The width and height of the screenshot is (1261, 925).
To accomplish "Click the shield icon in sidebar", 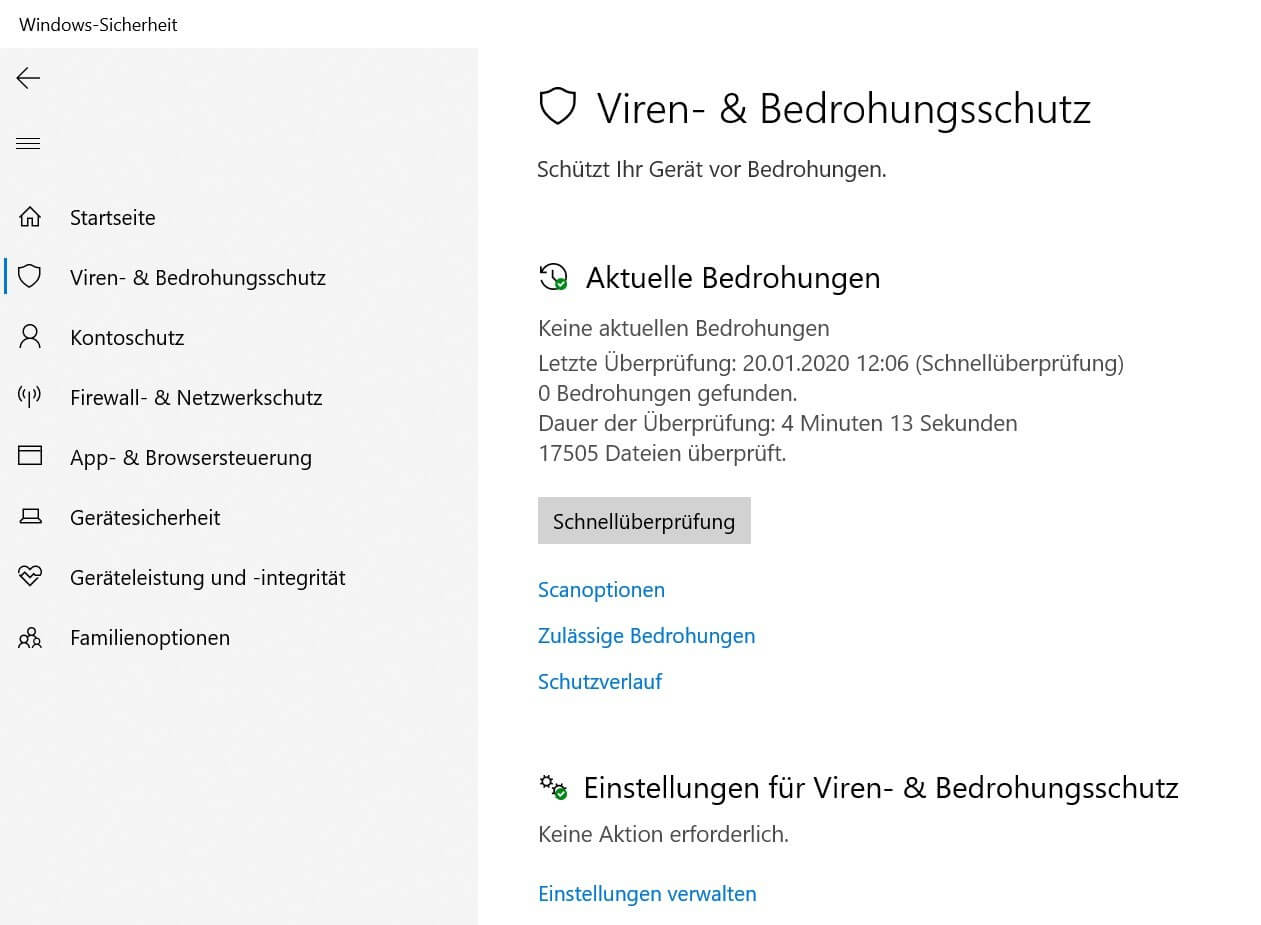I will pos(30,277).
